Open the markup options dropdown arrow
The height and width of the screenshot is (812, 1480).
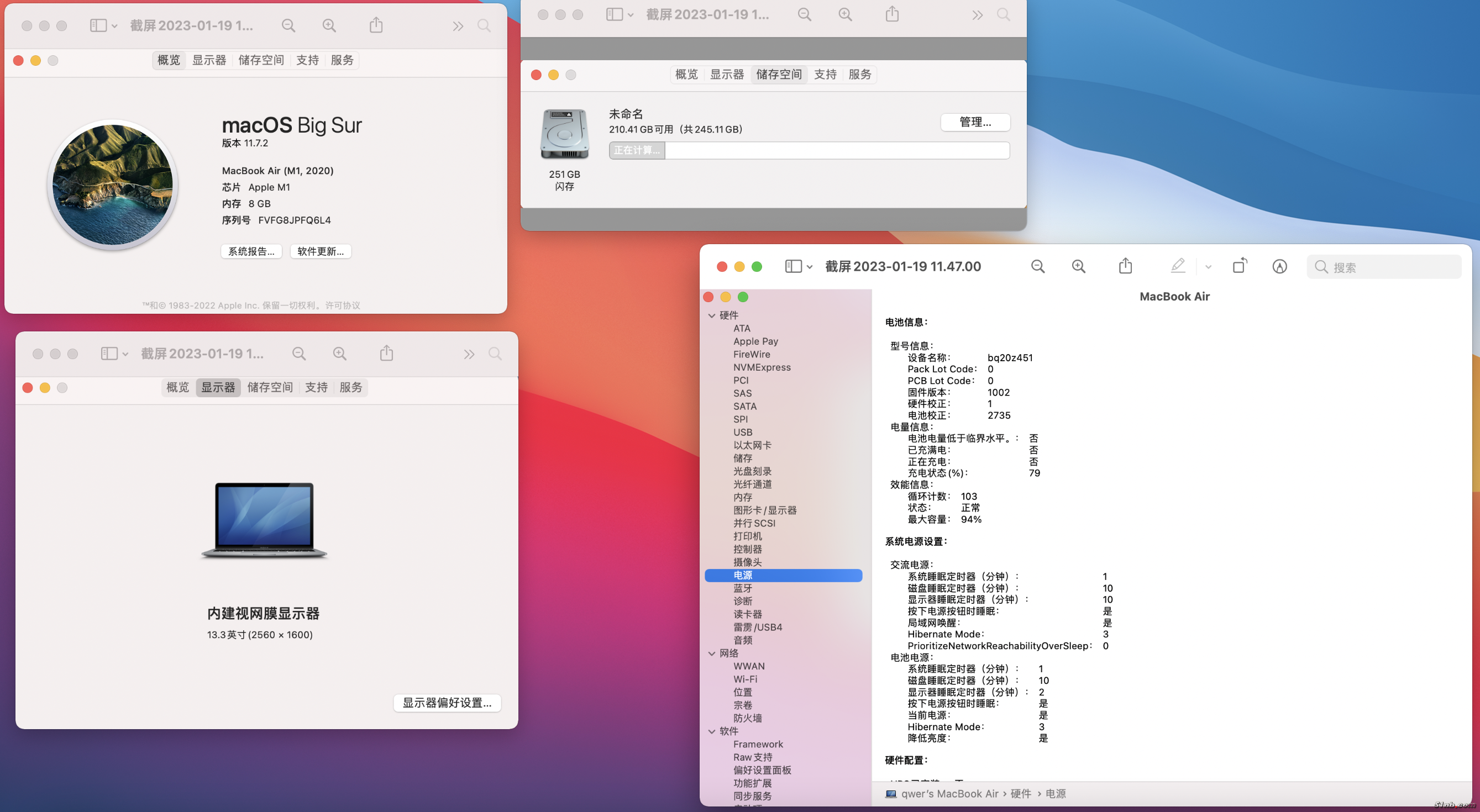(1208, 267)
